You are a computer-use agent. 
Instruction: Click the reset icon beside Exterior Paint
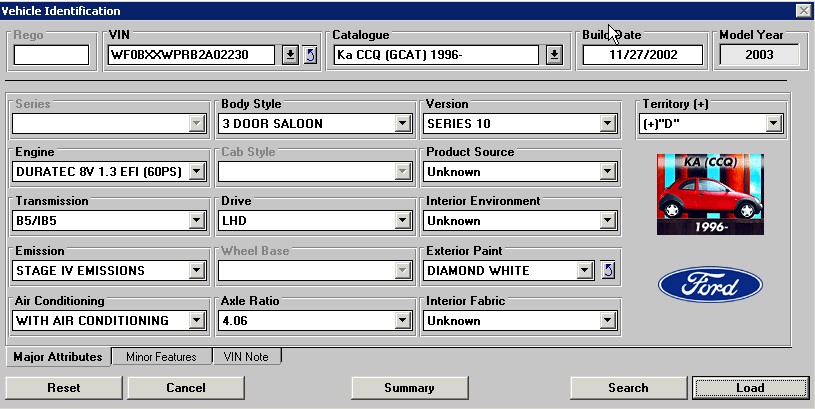606,270
